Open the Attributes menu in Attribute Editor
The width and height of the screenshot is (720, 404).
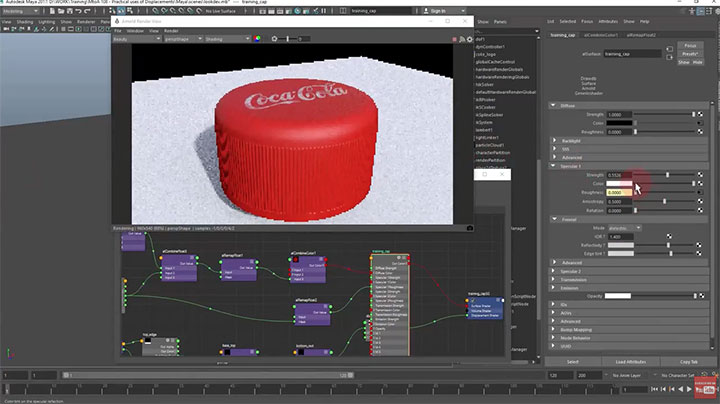click(608, 22)
